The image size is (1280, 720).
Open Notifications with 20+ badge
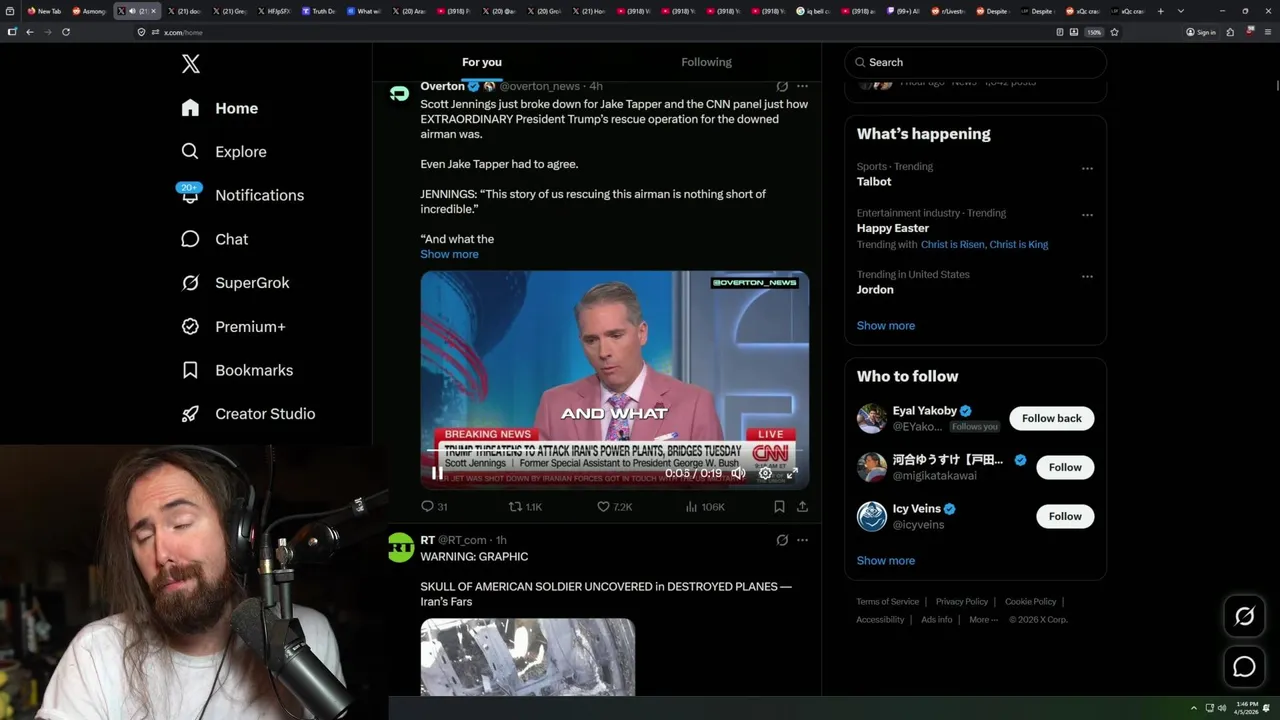(x=241, y=195)
